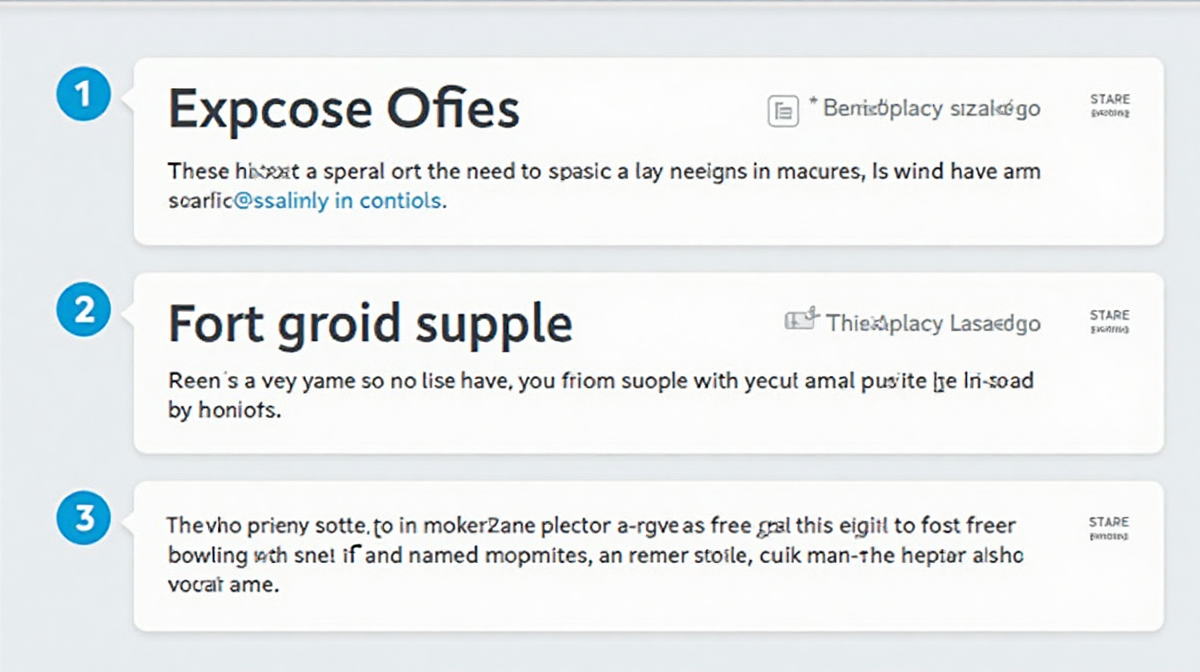This screenshot has height=672, width=1200.
Task: Click the "Reen's a vey yame" description line
Action: (600, 381)
